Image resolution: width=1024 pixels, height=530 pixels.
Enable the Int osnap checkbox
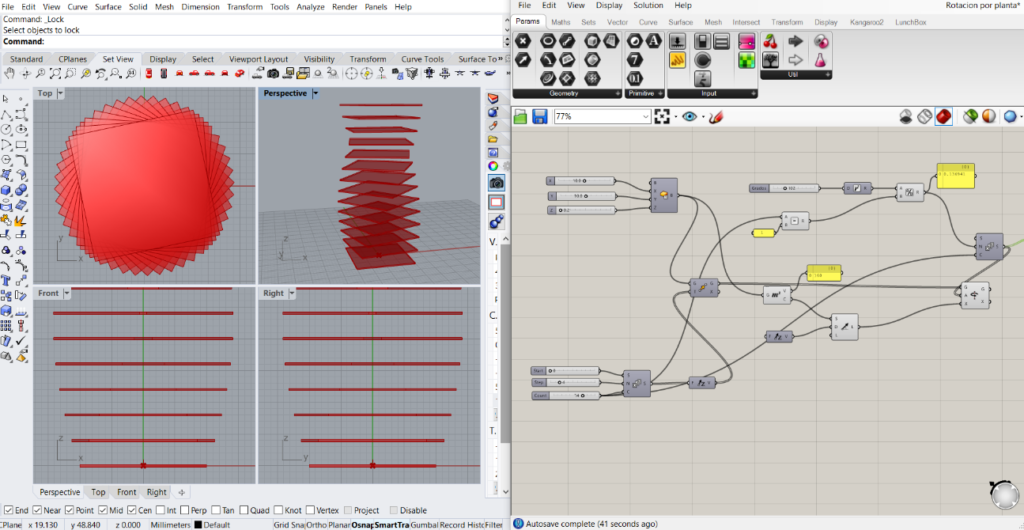pyautogui.click(x=160, y=510)
